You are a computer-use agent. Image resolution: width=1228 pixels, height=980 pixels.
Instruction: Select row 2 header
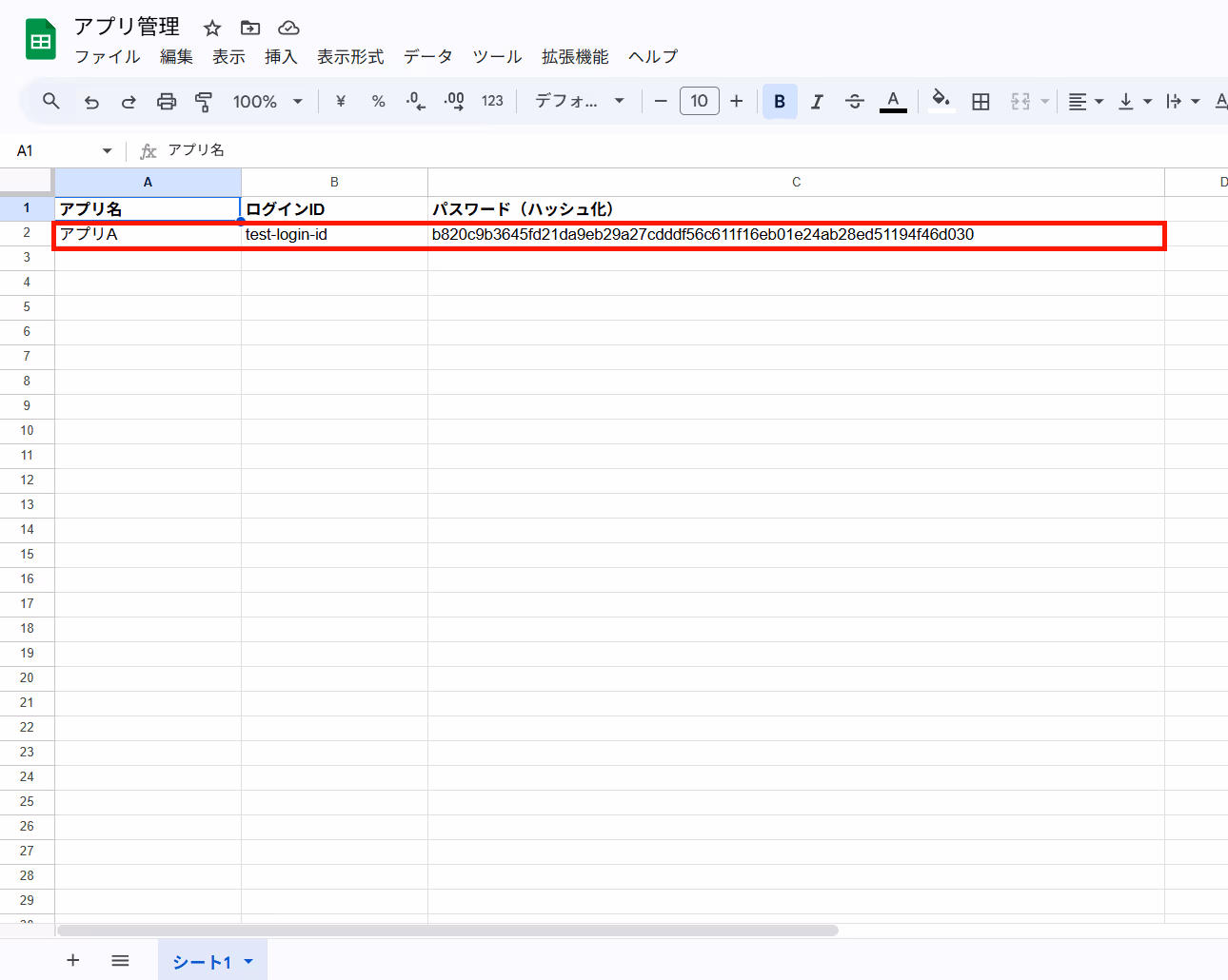click(27, 233)
